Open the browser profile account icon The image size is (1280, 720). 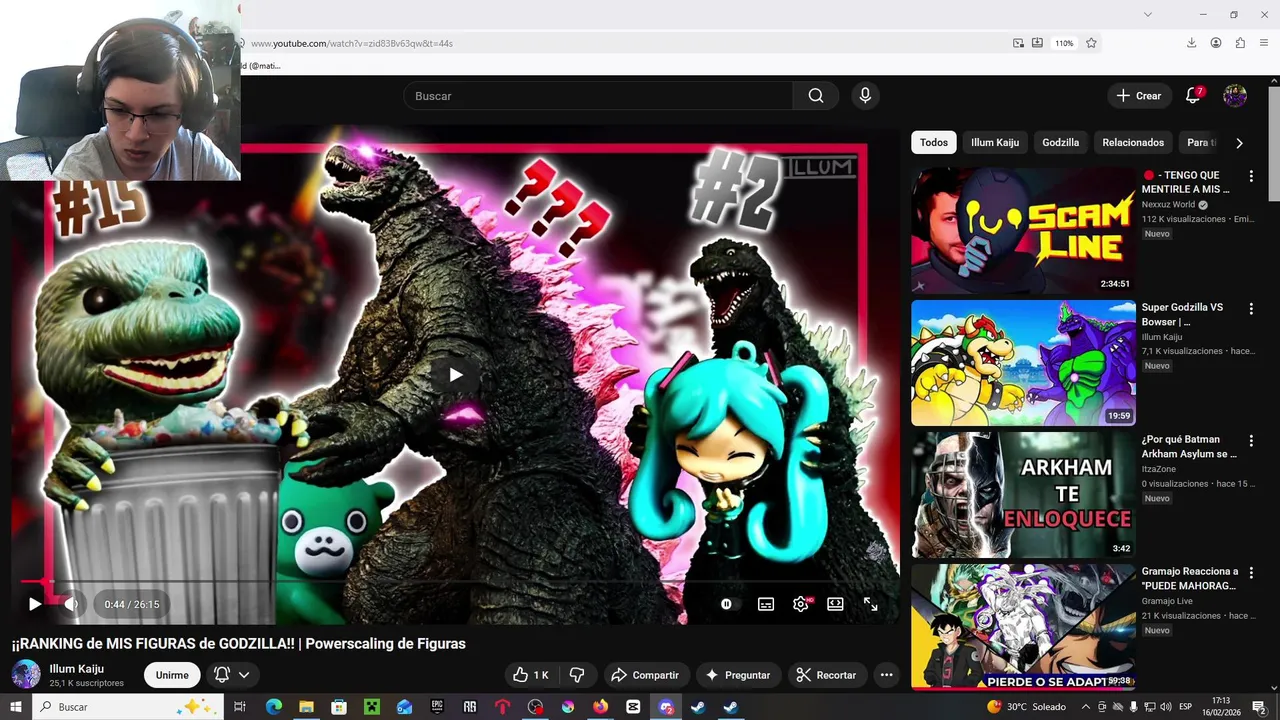tap(1216, 43)
